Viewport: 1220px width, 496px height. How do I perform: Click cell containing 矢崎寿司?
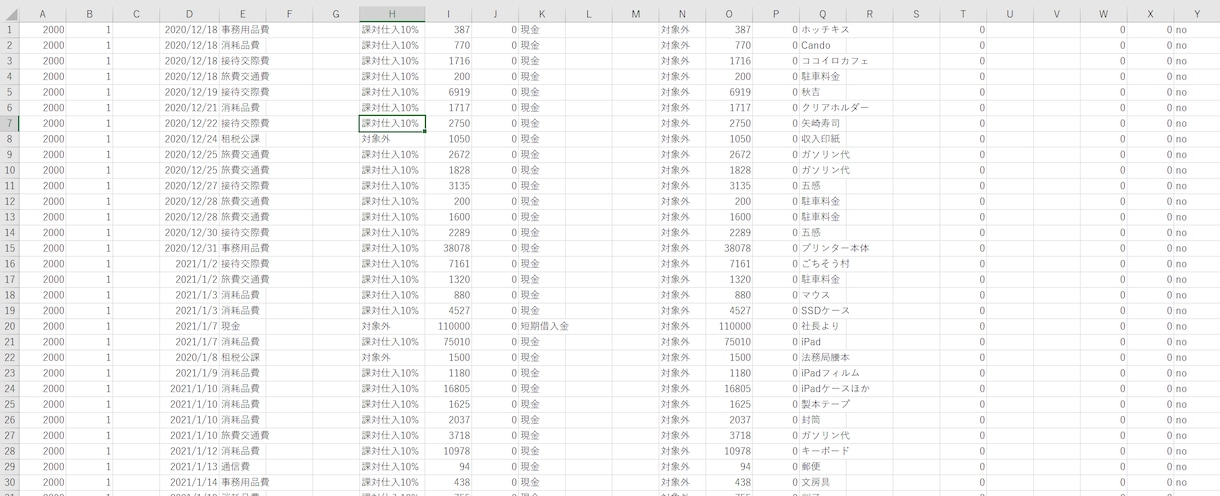point(823,123)
